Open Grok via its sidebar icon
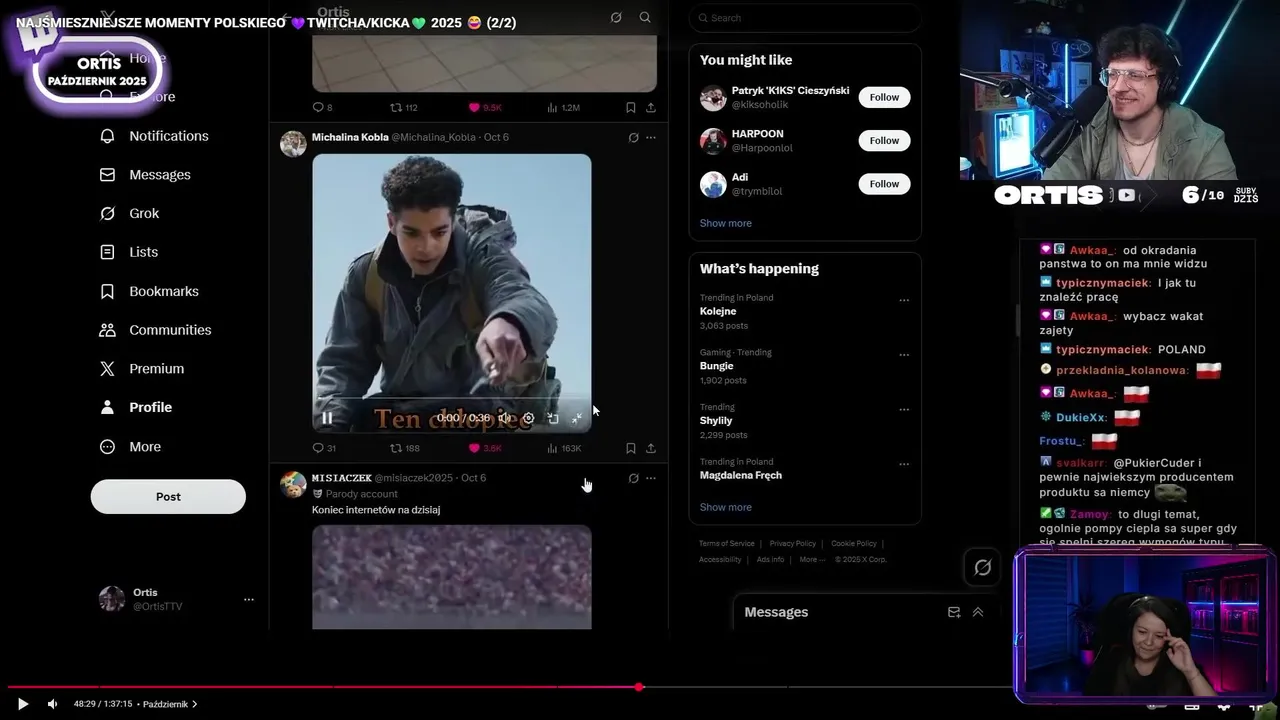The image size is (1280, 720). pyautogui.click(x=107, y=213)
